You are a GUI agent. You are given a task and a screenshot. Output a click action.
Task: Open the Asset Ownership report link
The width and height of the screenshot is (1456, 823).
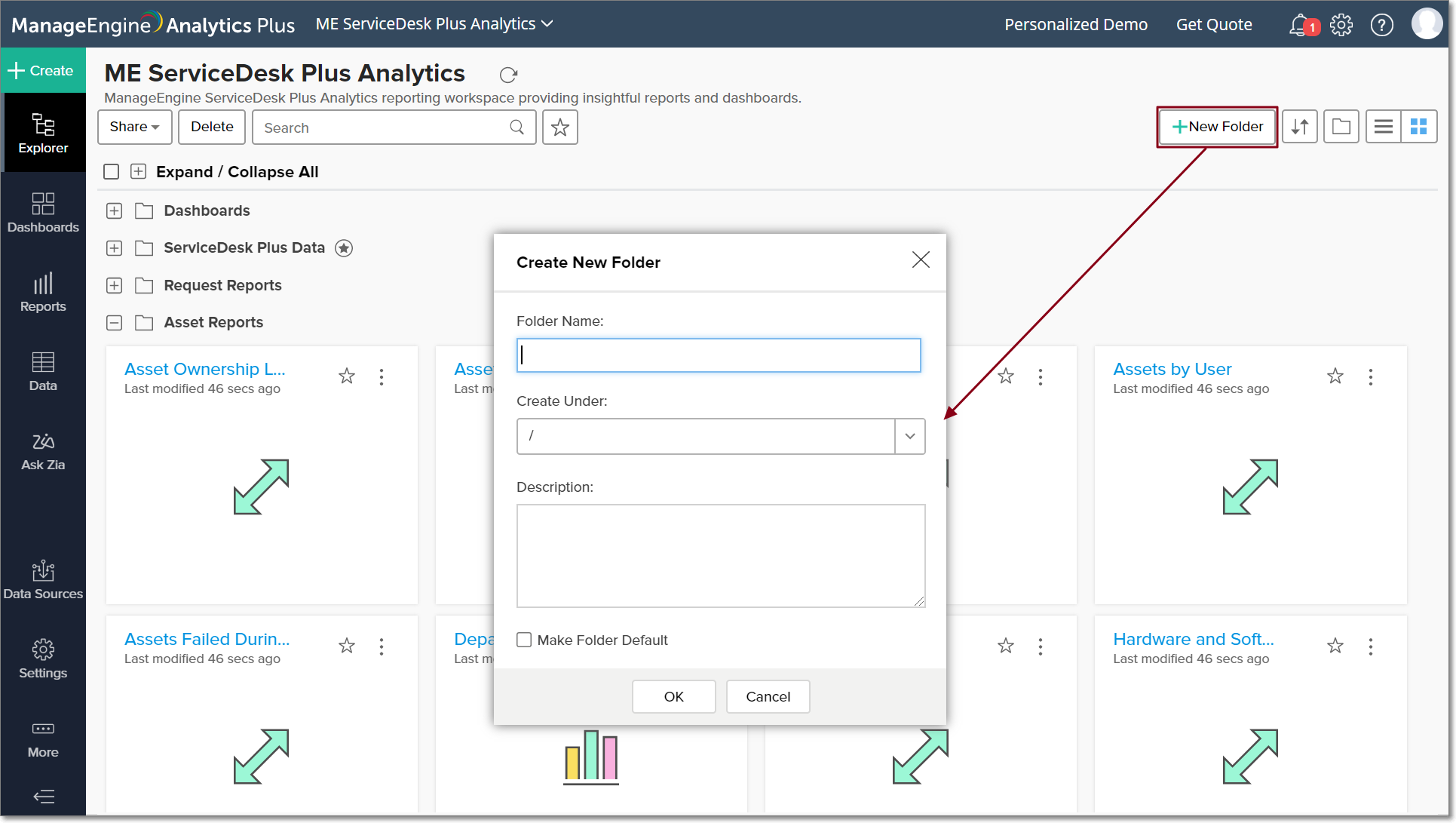[204, 370]
